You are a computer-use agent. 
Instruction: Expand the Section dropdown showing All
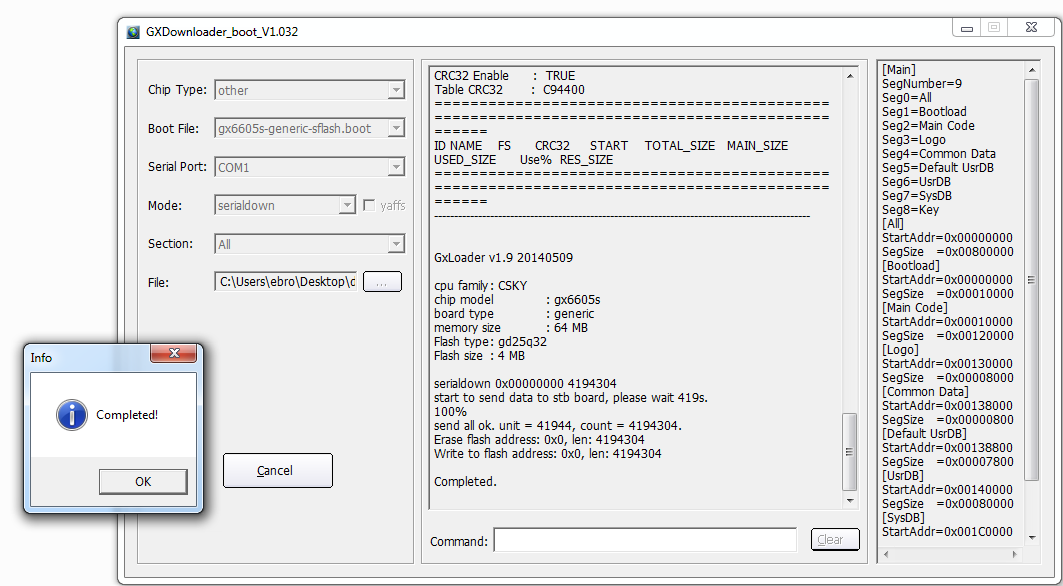tap(396, 245)
